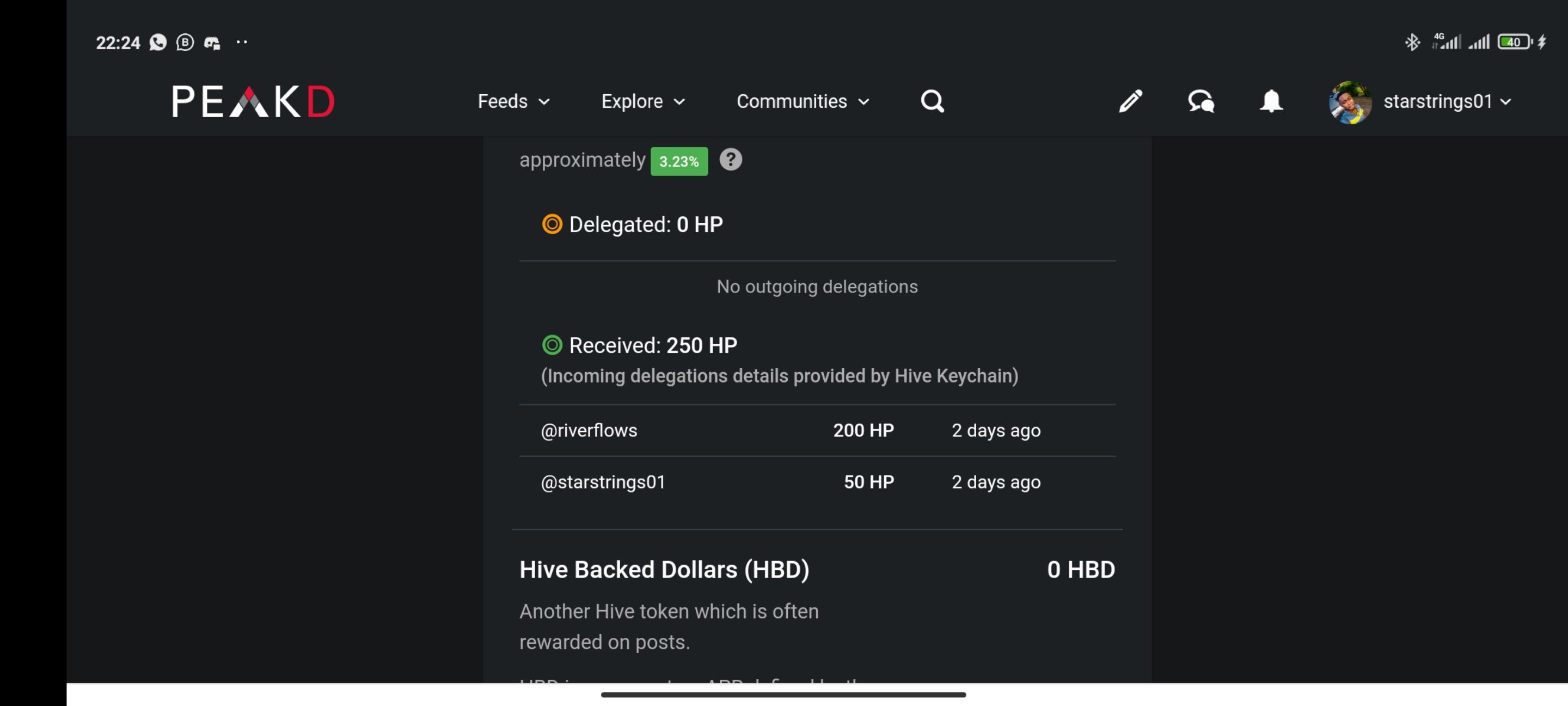
Task: Select the 50 HP delegation amount
Action: pos(868,482)
